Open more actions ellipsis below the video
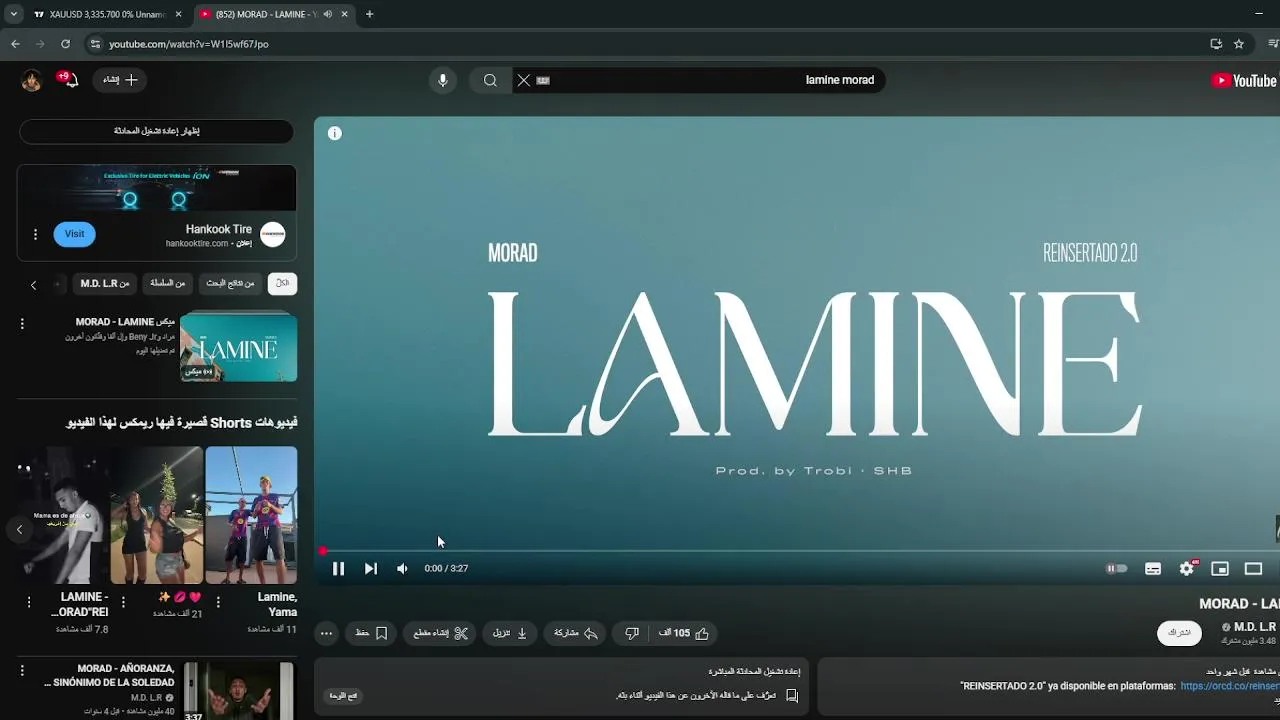Viewport: 1280px width, 720px height. [326, 633]
